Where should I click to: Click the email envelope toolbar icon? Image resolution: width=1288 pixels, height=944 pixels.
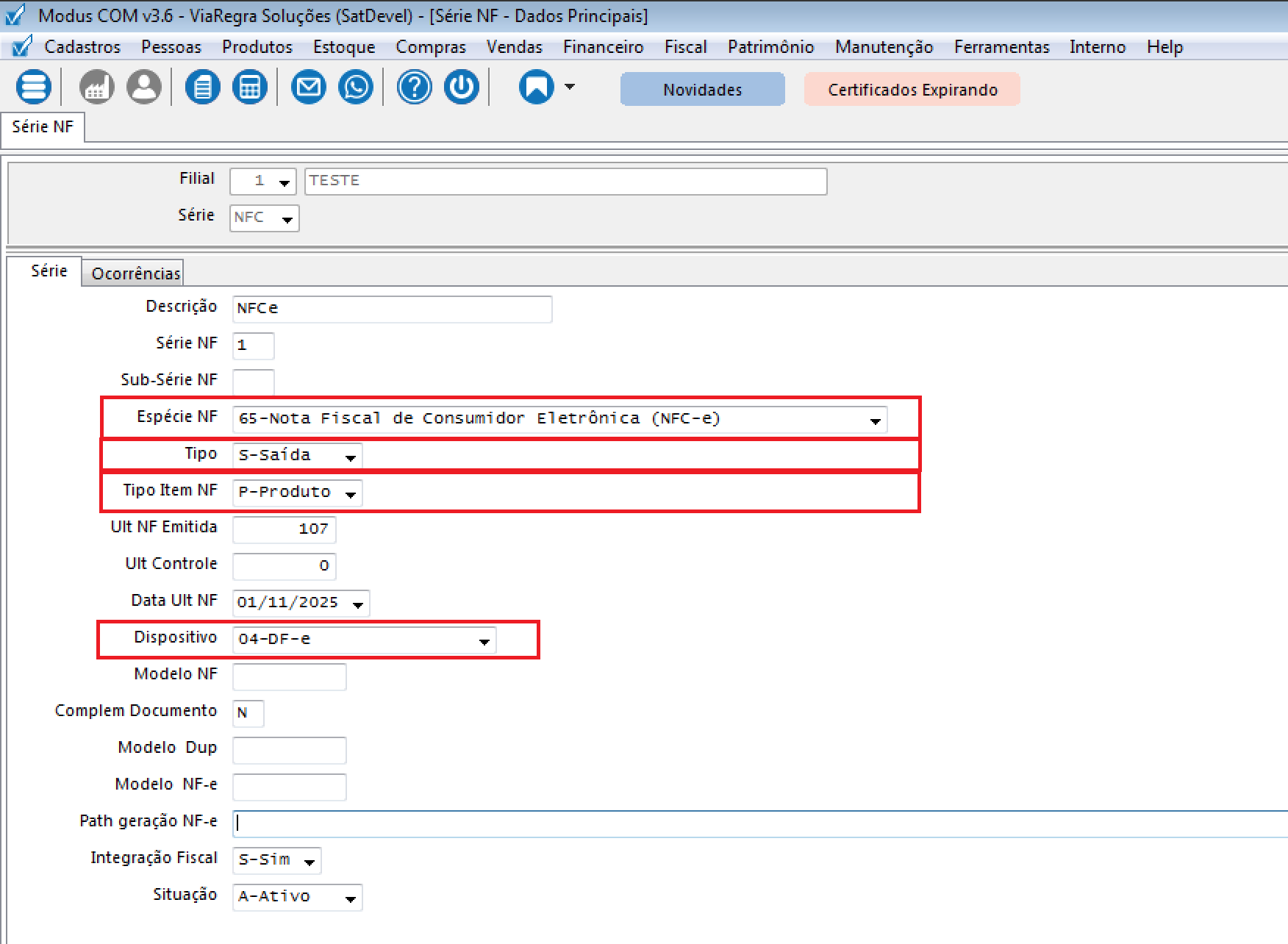[x=309, y=87]
